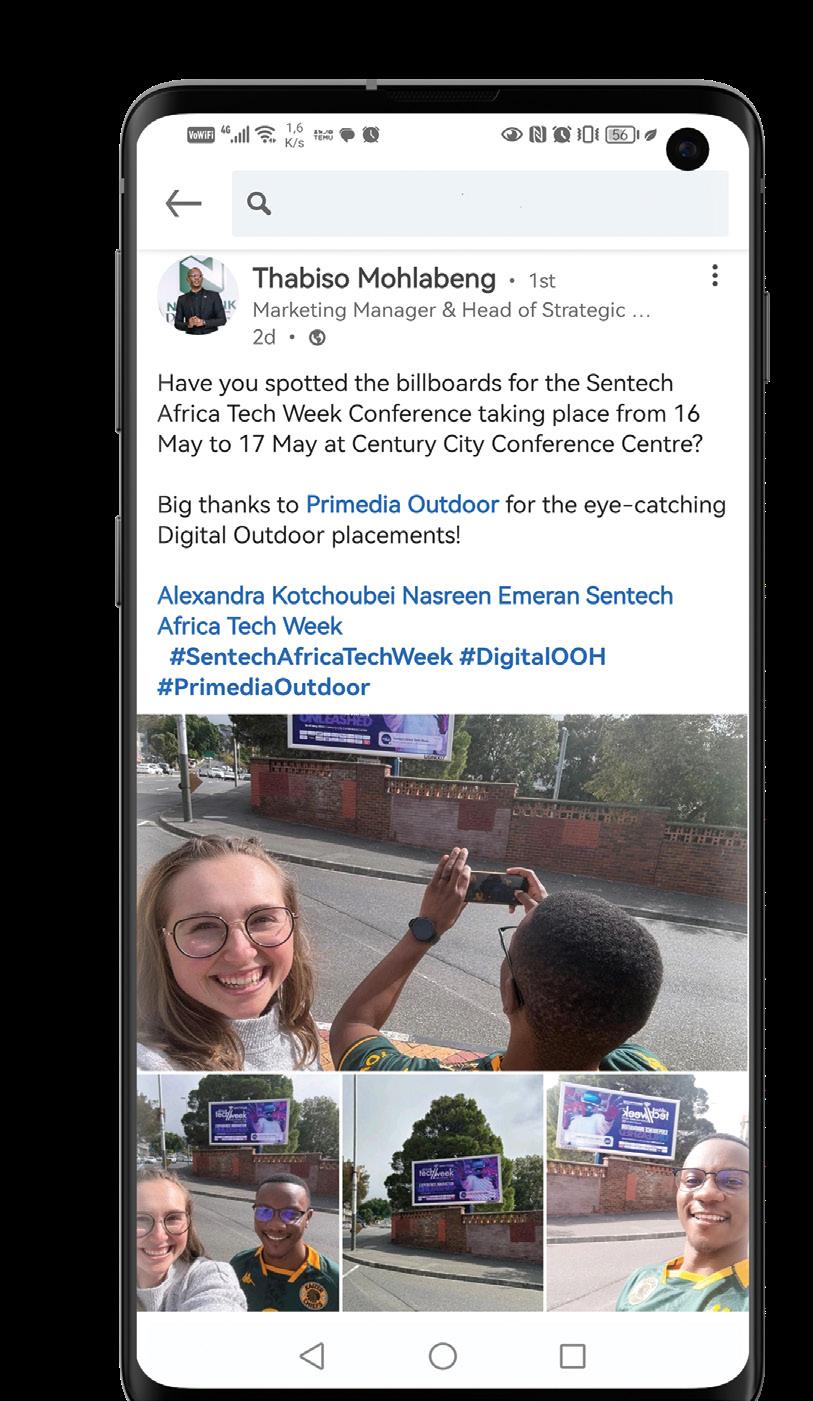Viewport: 813px width, 1401px height.
Task: Tap the Android back navigation triangle
Action: tap(312, 1355)
